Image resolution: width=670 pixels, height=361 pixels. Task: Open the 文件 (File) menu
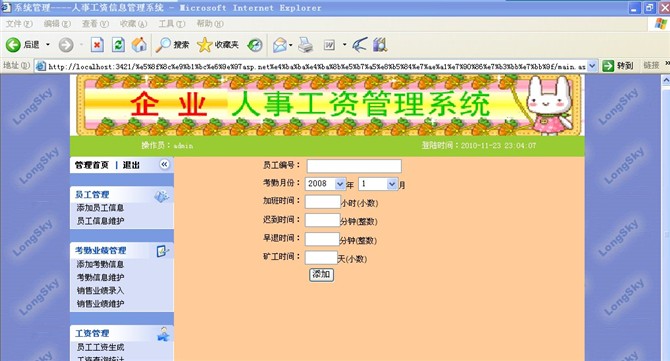(19, 24)
